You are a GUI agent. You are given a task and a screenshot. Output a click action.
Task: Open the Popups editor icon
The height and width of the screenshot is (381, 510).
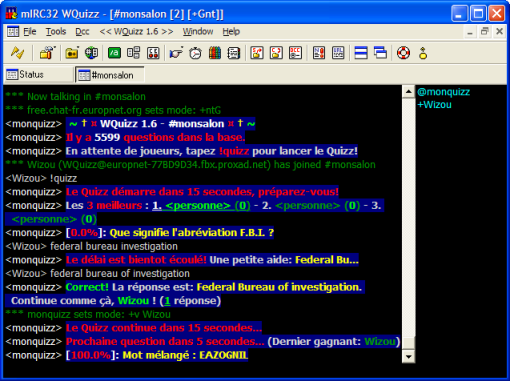pyautogui.click(x=133, y=53)
